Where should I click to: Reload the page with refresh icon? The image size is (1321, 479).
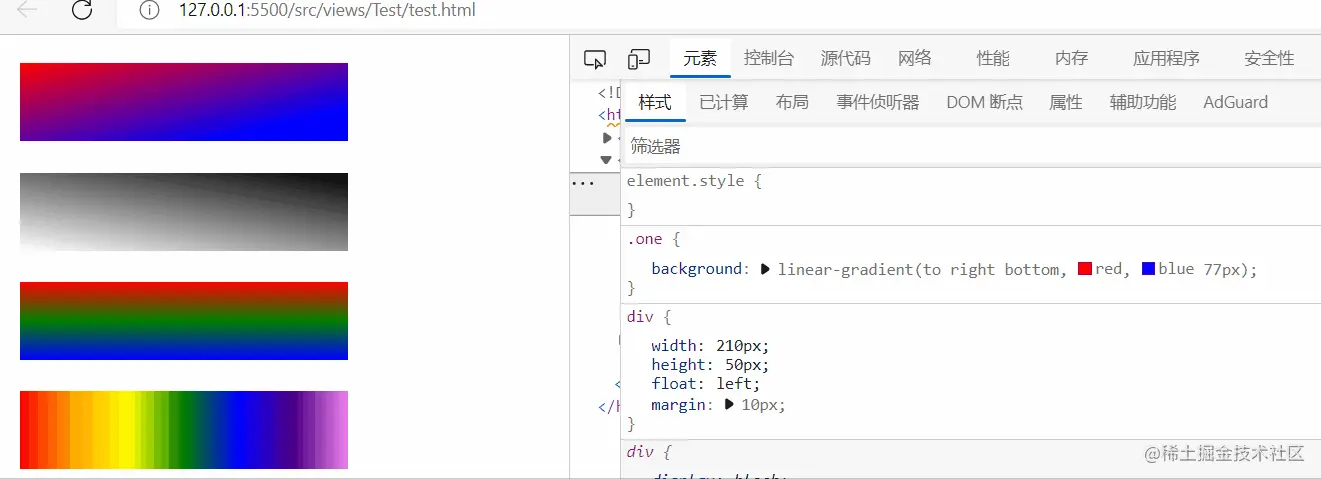pos(82,11)
